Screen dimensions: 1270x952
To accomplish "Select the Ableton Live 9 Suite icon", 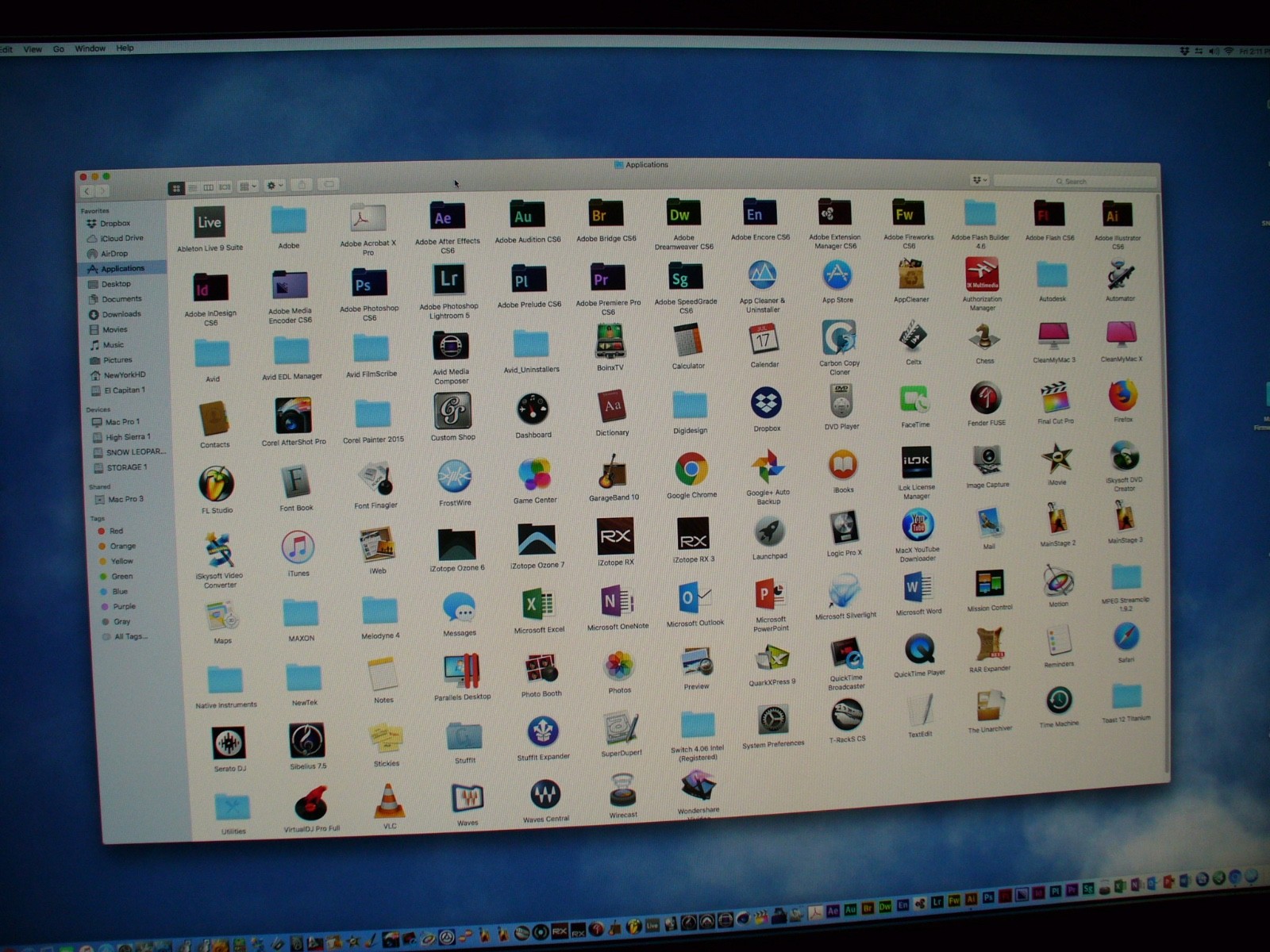I will tap(210, 223).
